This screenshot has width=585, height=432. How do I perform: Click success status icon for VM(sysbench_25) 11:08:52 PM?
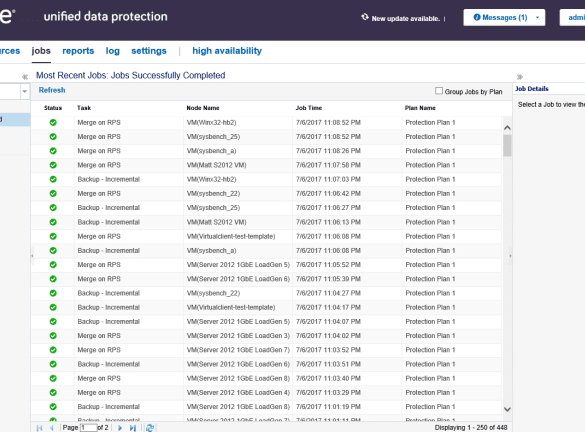click(x=53, y=137)
